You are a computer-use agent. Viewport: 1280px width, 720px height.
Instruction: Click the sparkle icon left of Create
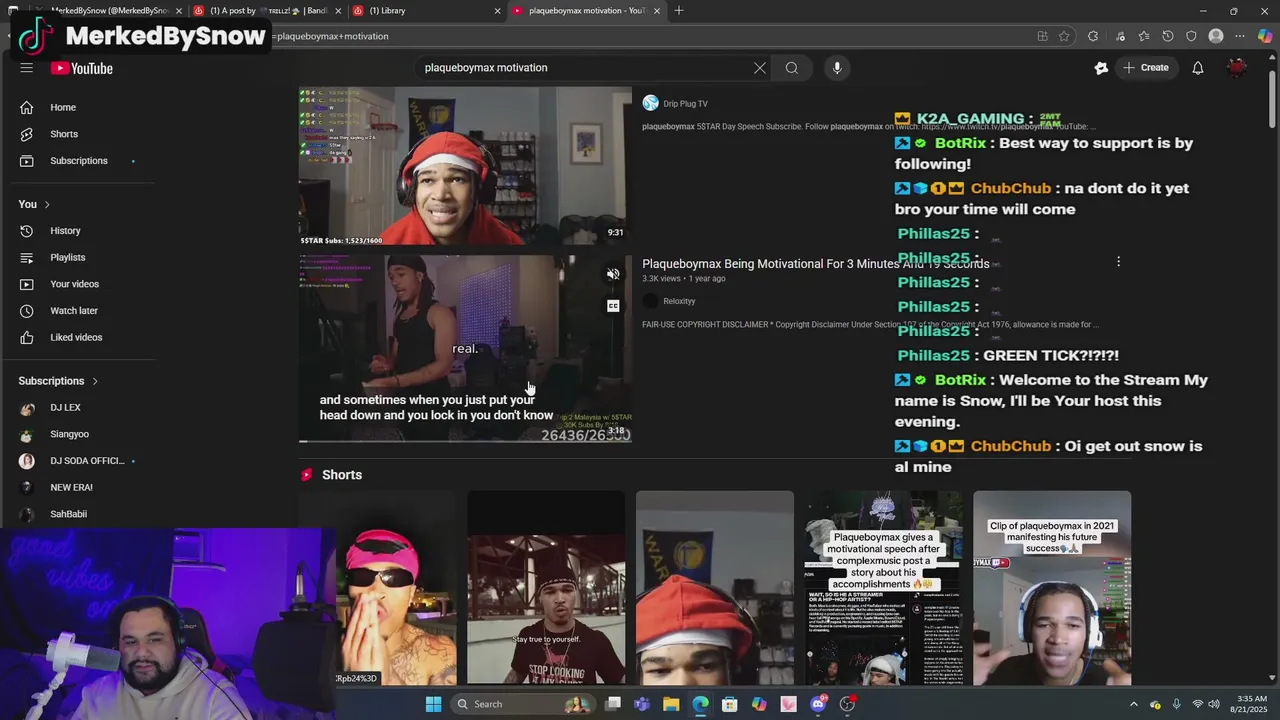1101,68
